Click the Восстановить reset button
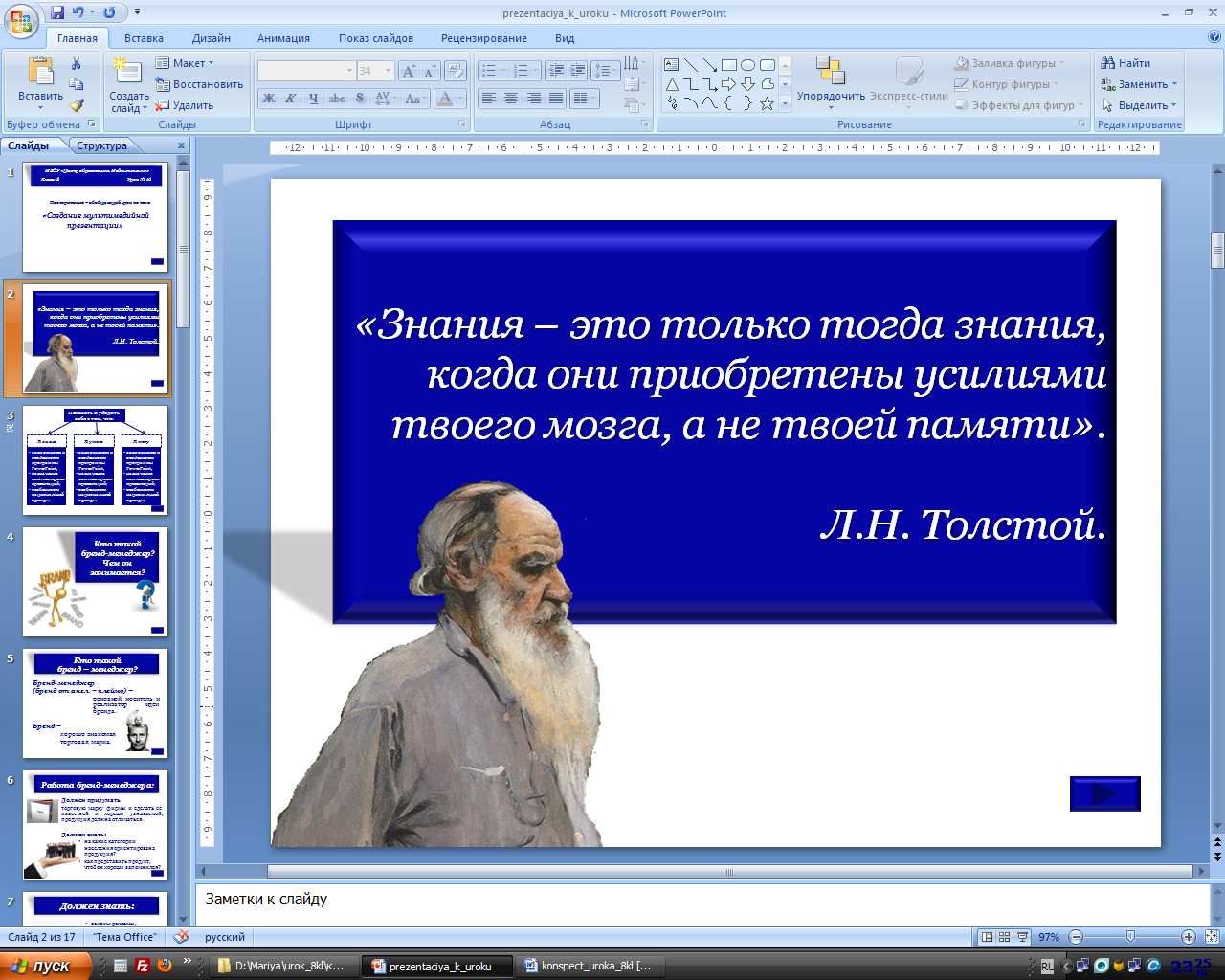The height and width of the screenshot is (980, 1225). 199,84
